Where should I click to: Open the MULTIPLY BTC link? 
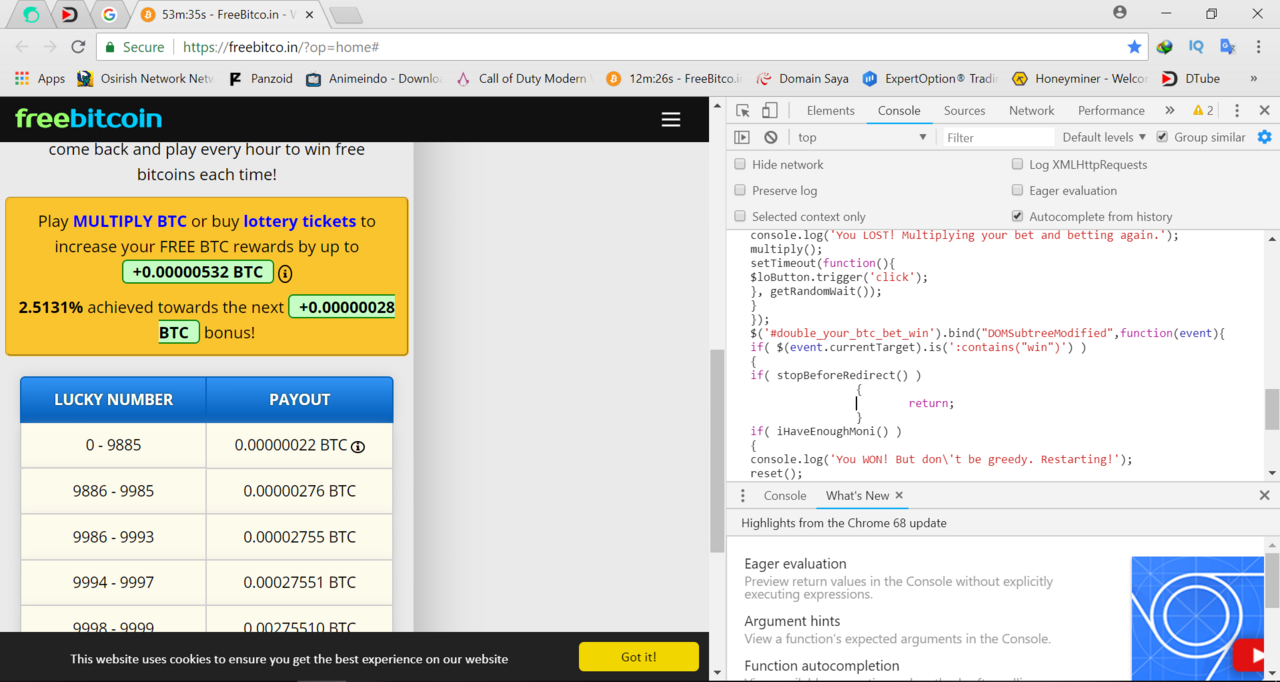point(130,221)
